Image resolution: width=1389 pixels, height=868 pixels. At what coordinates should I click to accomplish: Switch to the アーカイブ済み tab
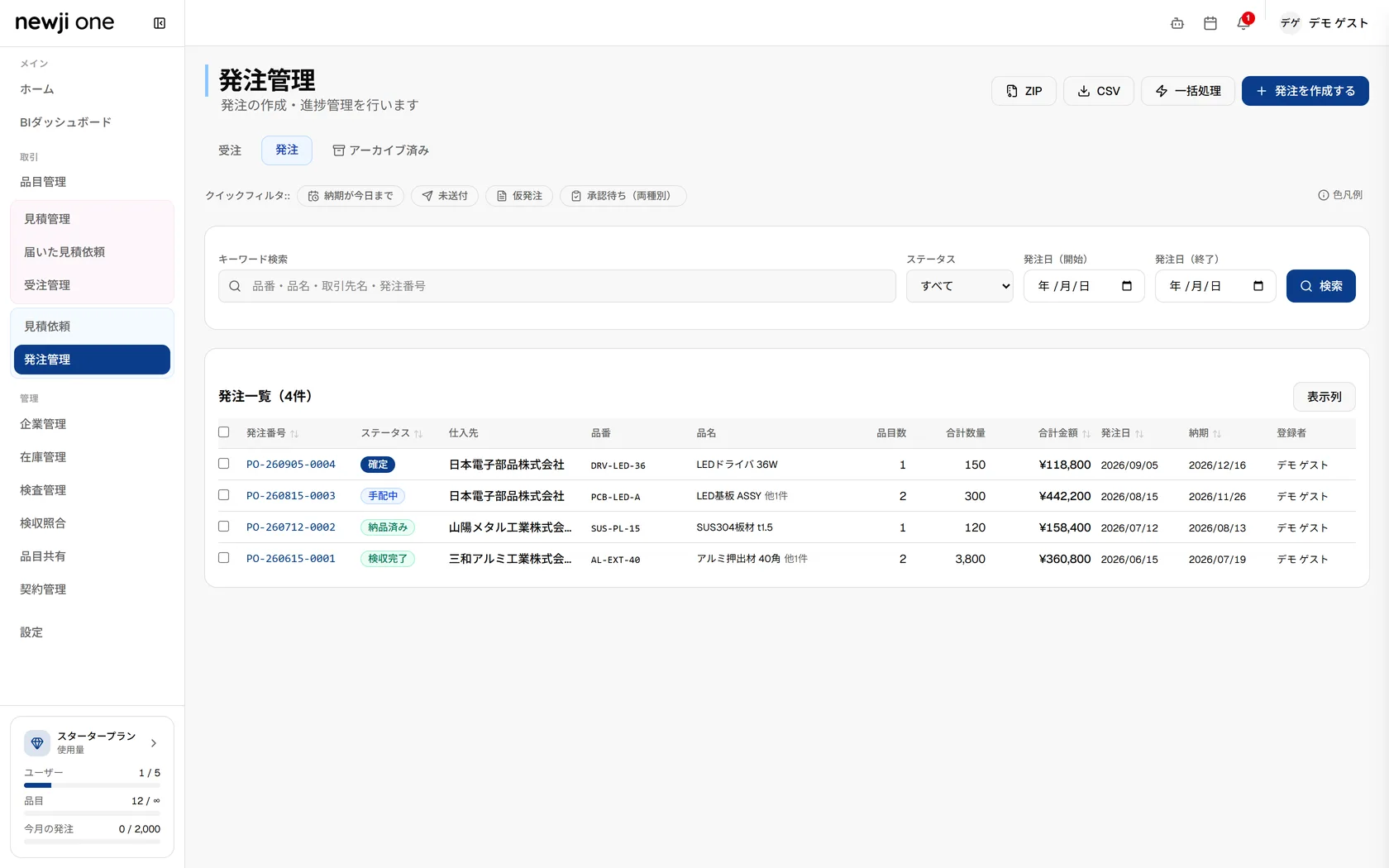click(x=380, y=150)
